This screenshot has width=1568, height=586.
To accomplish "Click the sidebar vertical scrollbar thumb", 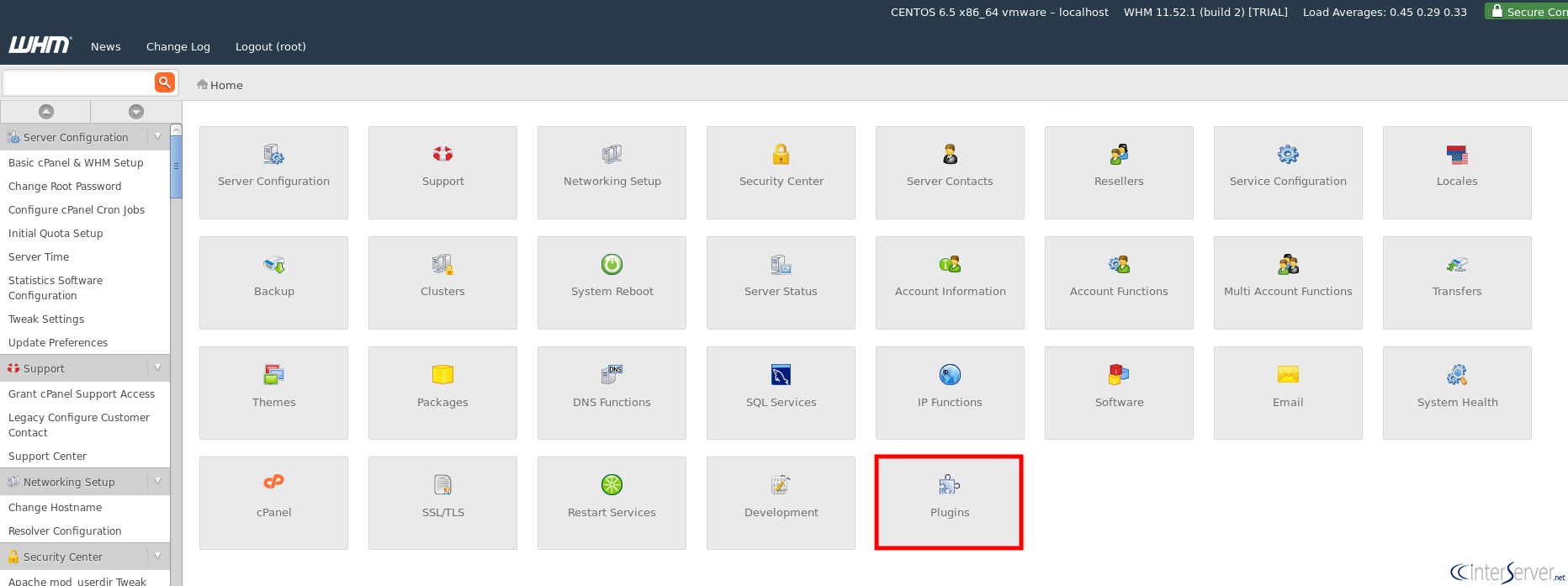I will pyautogui.click(x=176, y=166).
